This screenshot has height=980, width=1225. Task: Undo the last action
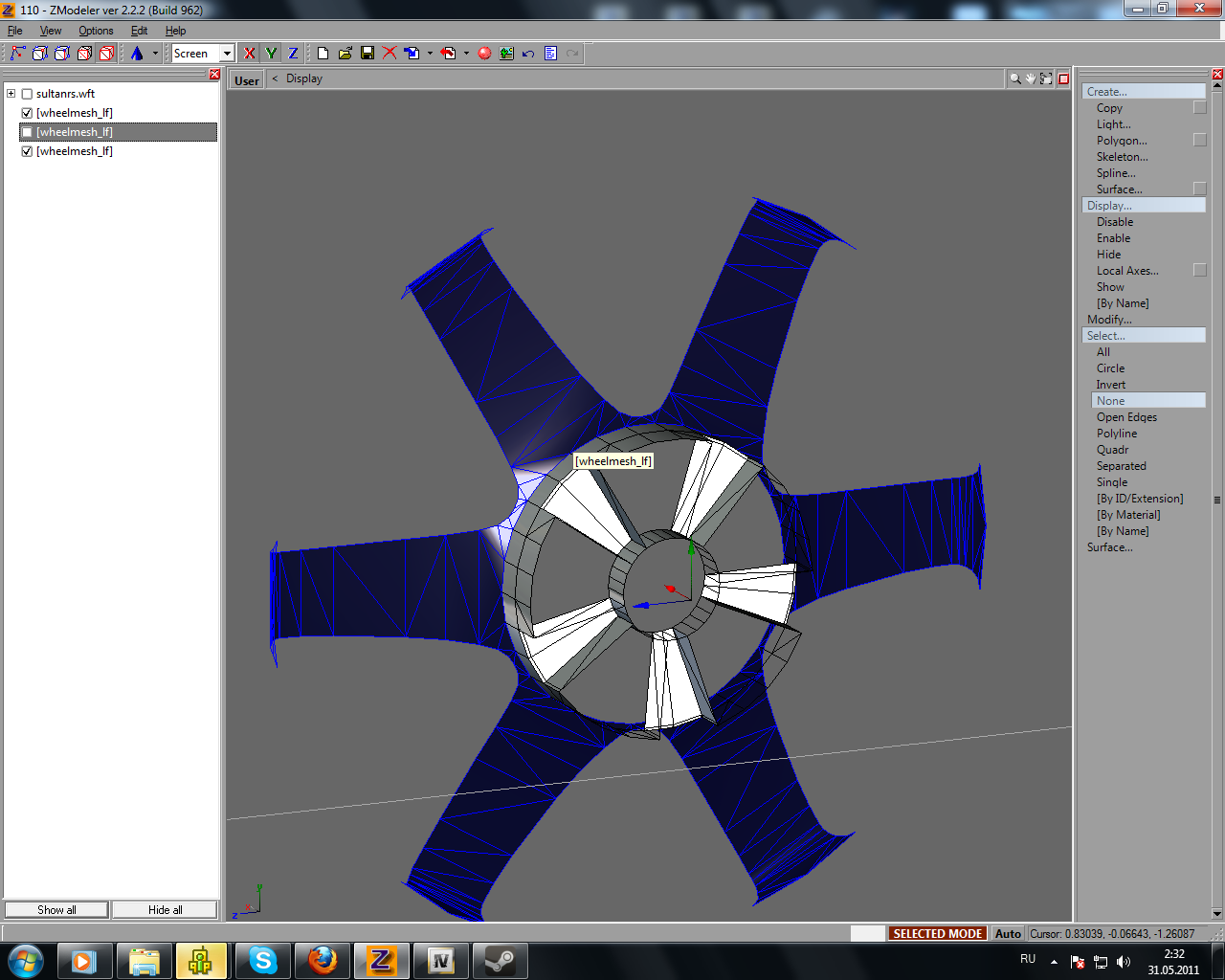[528, 54]
